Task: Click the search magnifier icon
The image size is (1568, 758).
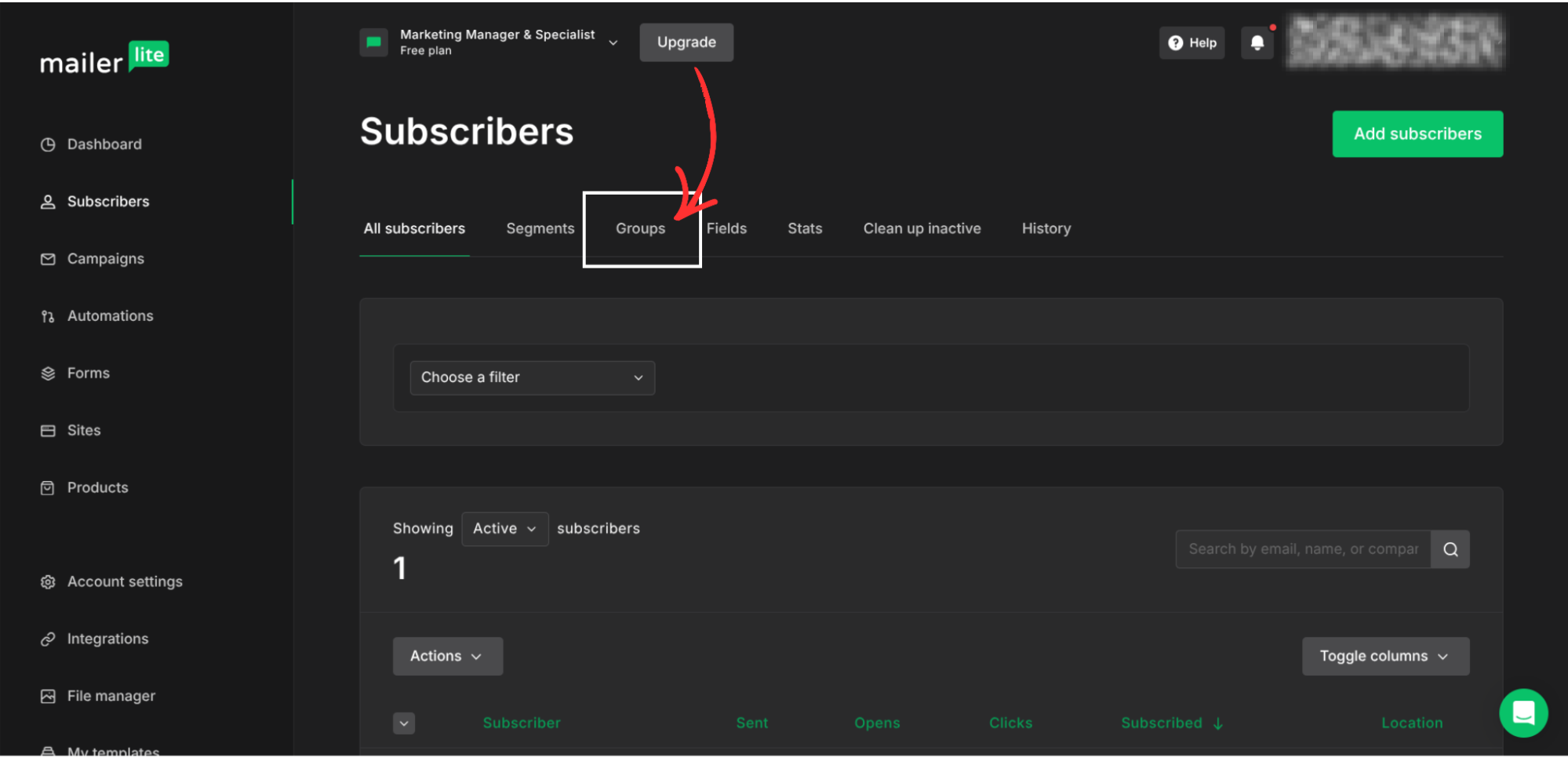Action: point(1450,548)
